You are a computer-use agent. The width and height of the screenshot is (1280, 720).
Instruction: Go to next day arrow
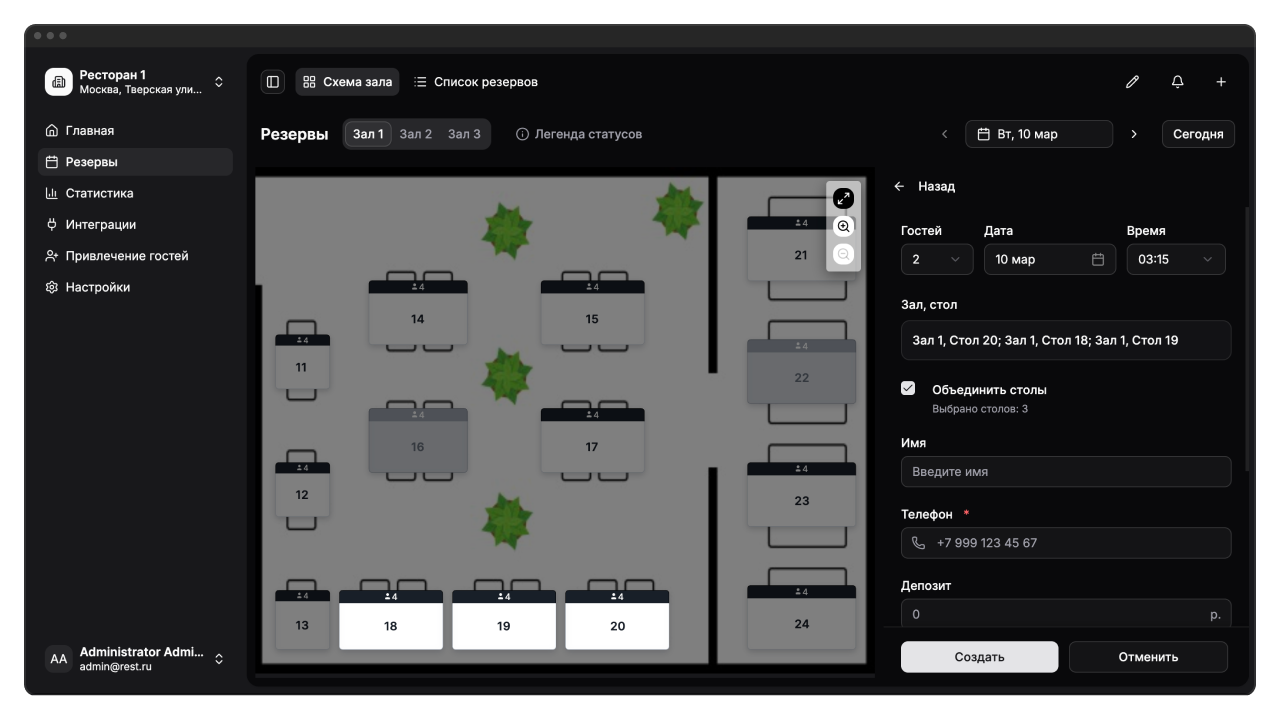(x=1133, y=134)
